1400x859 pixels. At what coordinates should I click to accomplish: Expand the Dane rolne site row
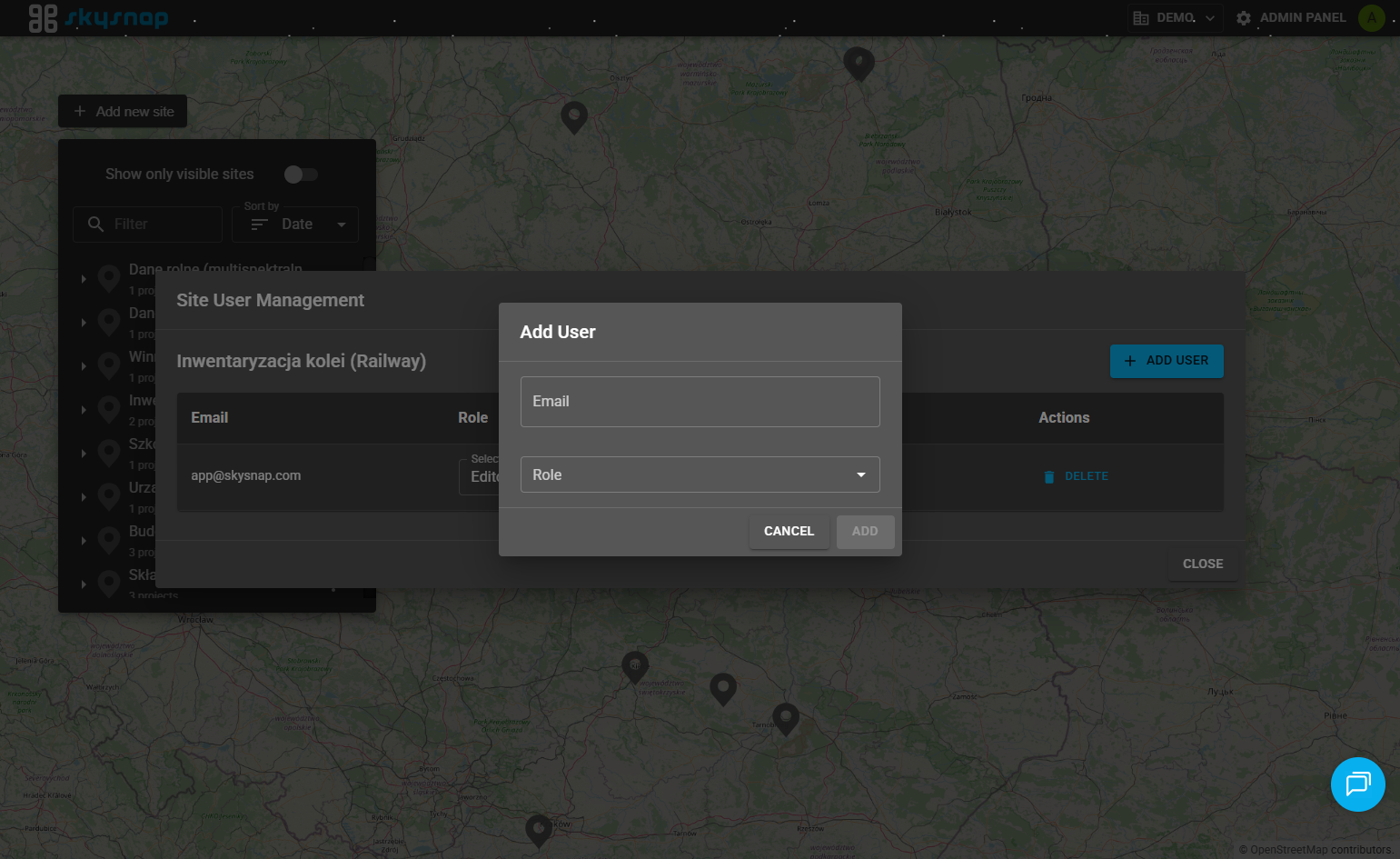84,279
